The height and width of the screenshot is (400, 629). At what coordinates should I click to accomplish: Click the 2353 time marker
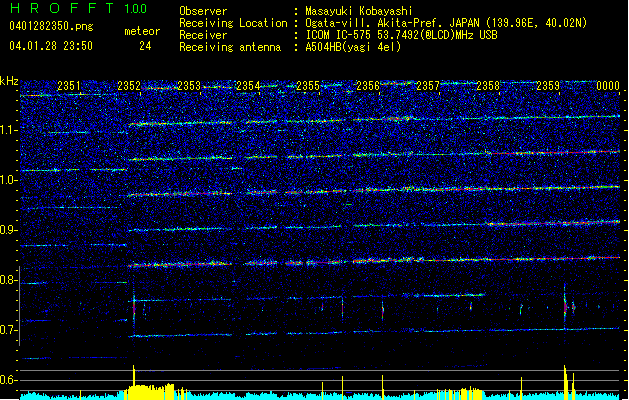point(189,86)
